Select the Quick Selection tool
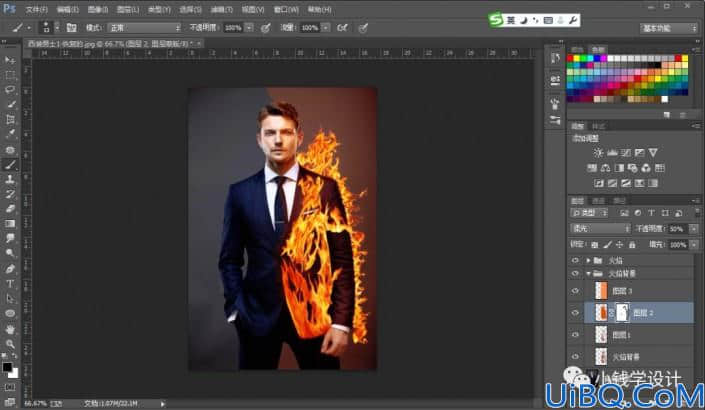 (10, 105)
